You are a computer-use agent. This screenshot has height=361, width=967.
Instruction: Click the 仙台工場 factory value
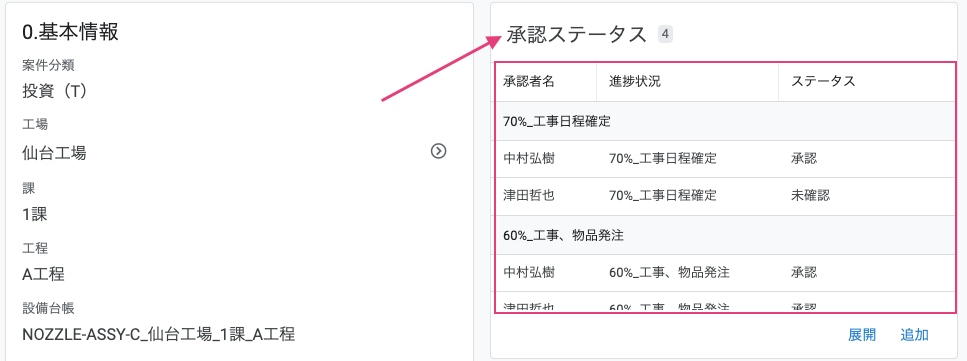(54, 152)
